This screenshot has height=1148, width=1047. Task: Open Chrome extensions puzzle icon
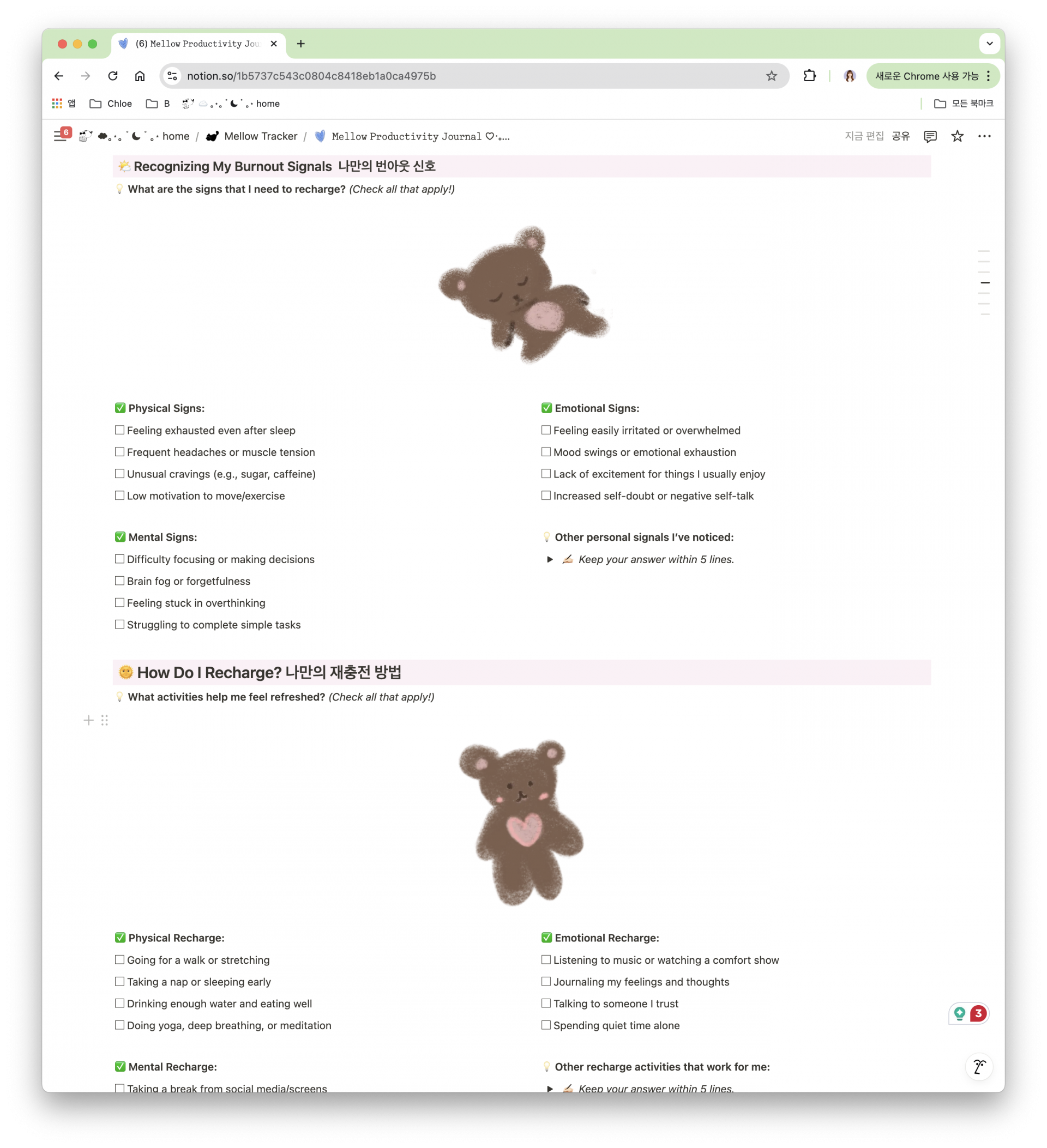[x=809, y=76]
